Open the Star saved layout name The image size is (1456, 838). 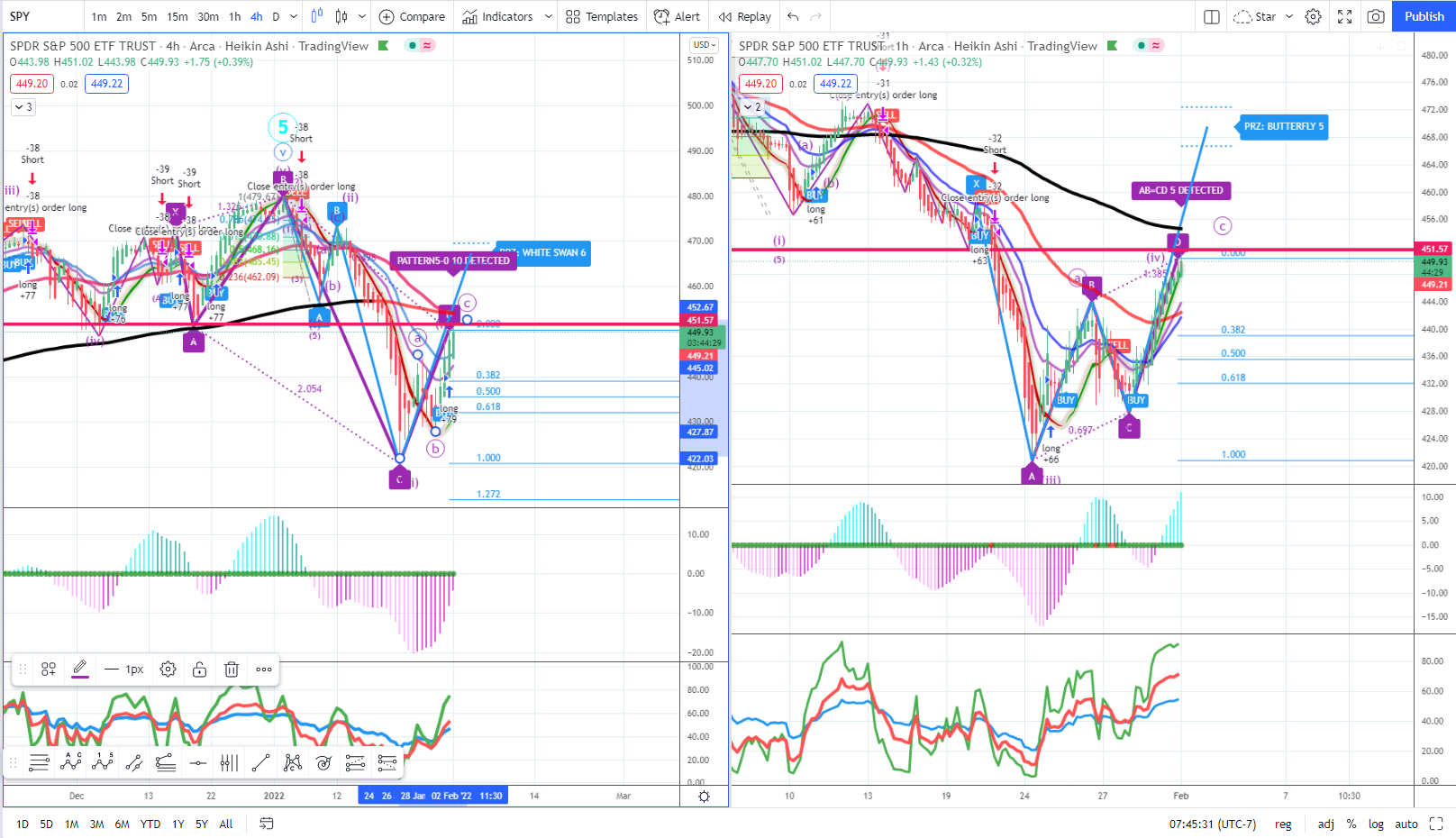point(1254,16)
